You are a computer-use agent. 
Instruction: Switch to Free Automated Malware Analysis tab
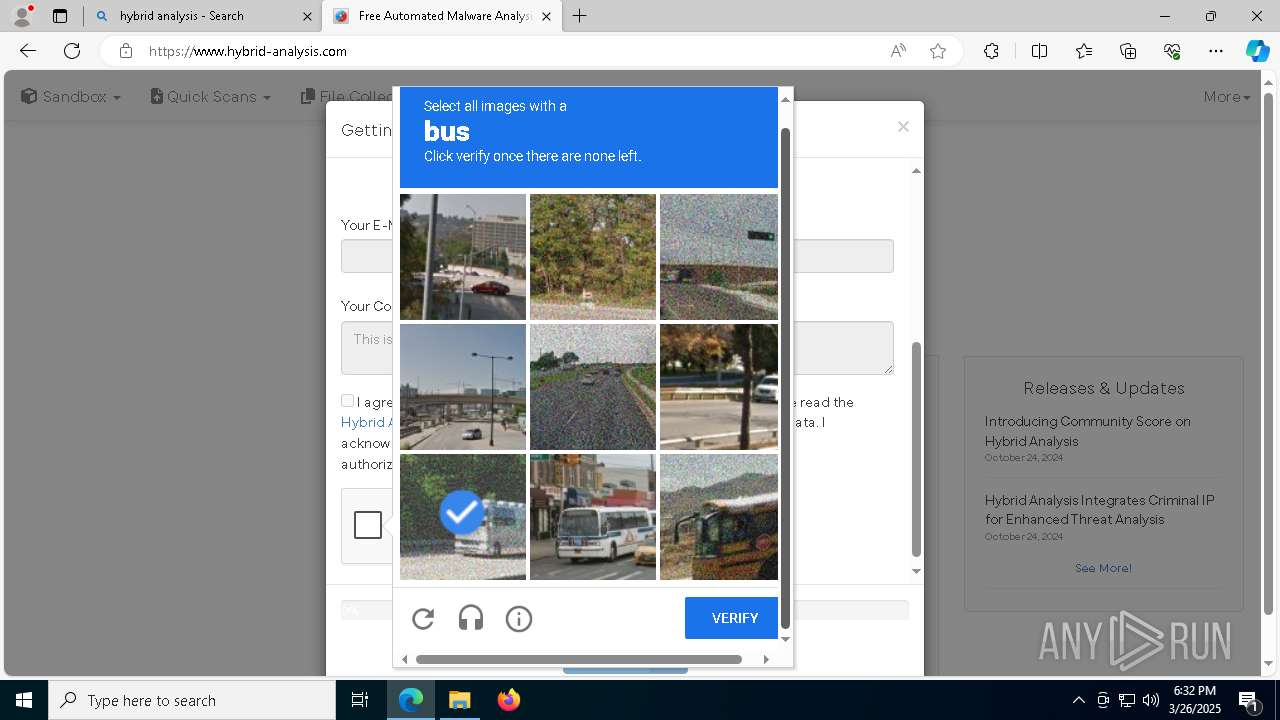(442, 16)
